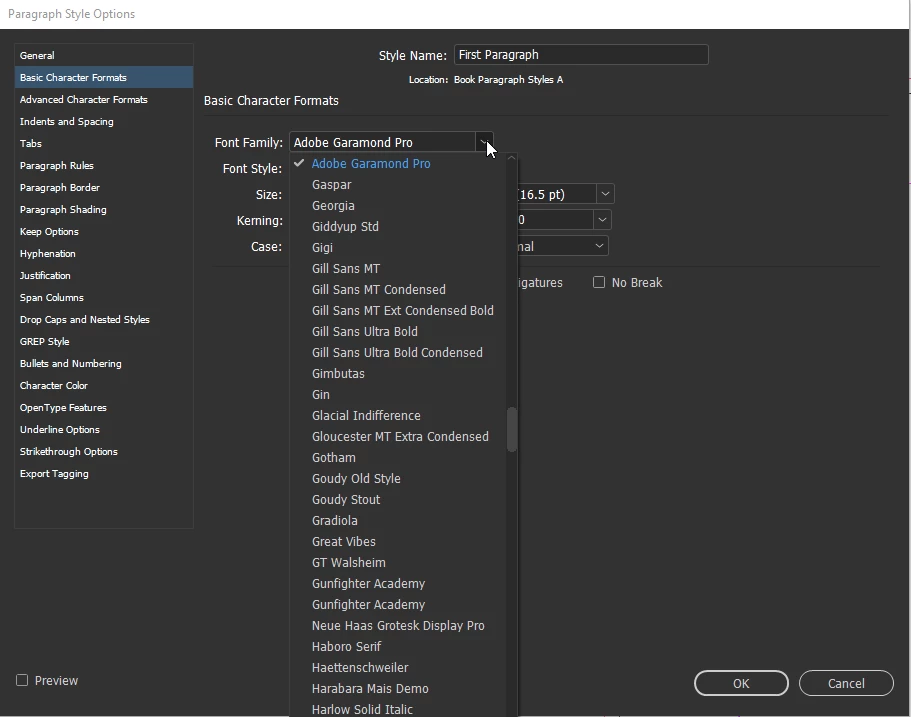Dismiss dialog with Cancel button
911x717 pixels.
(846, 683)
